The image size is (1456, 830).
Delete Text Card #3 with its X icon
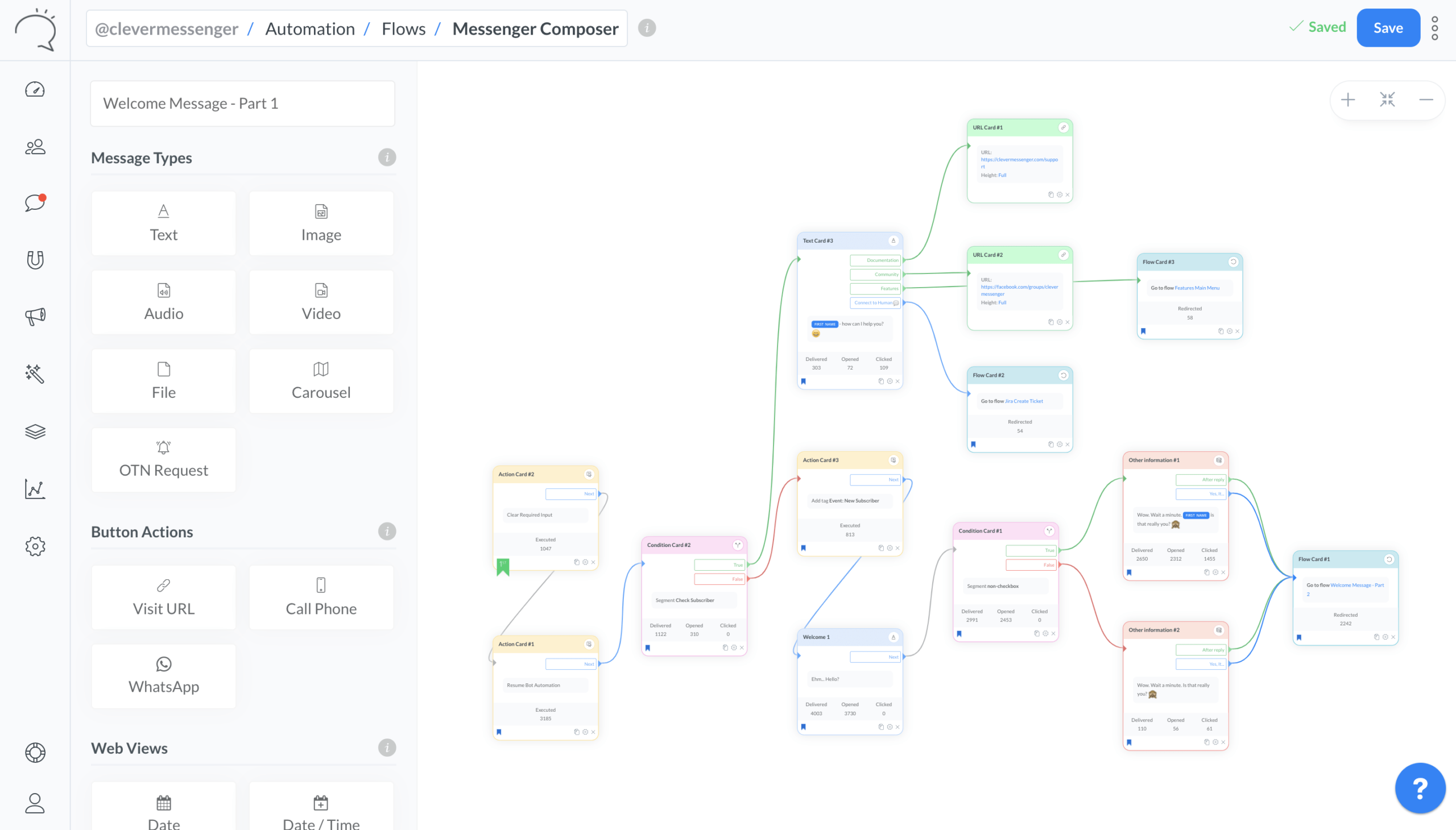coord(897,381)
